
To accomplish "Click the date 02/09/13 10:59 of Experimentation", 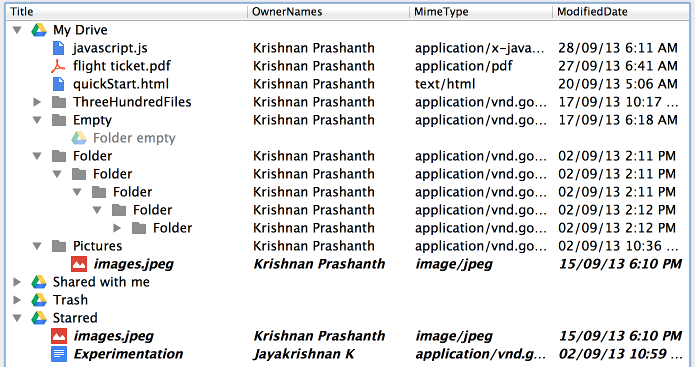I will click(x=621, y=354).
